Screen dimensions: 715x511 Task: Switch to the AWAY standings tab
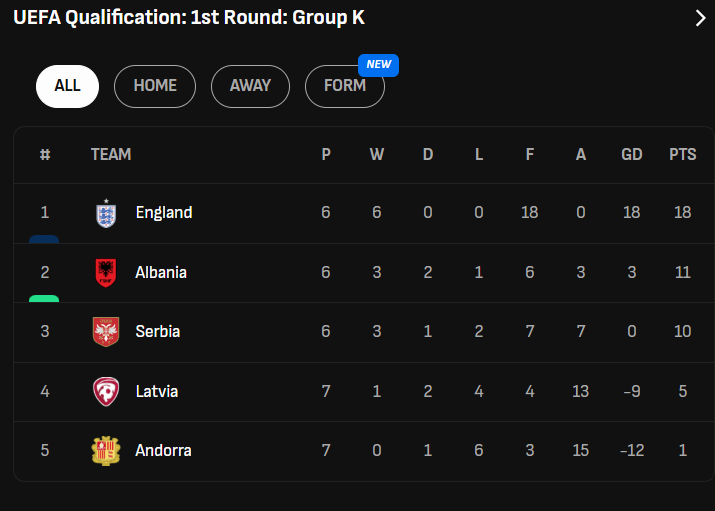pyautogui.click(x=250, y=86)
